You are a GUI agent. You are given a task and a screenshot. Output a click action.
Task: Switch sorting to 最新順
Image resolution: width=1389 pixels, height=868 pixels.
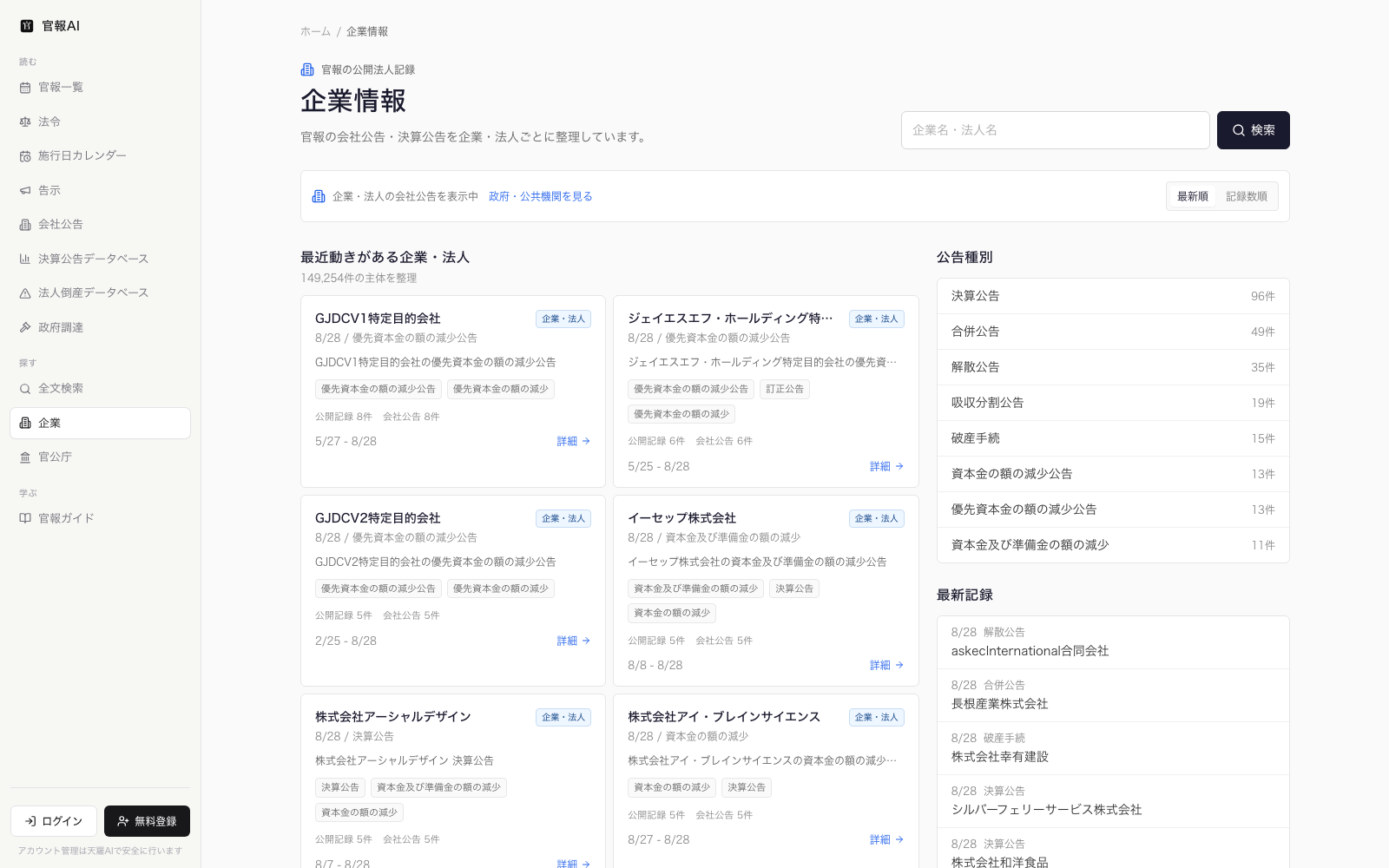(1192, 196)
